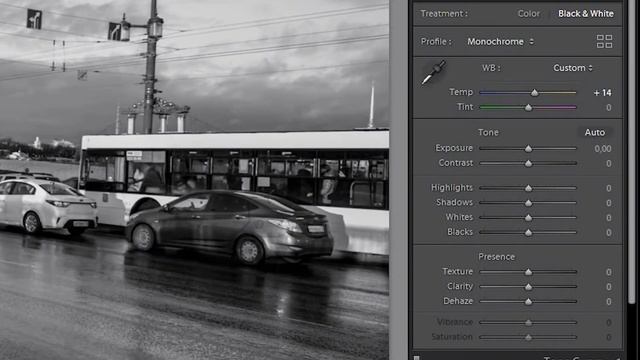Click the Temp label
This screenshot has height=360, width=640.
461,92
